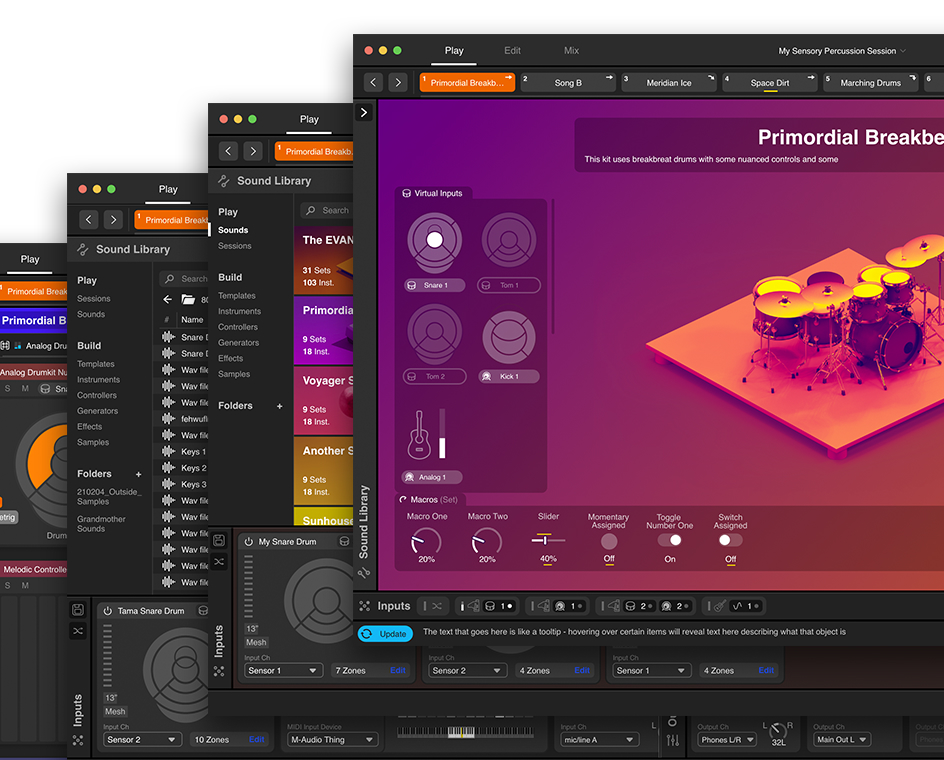Image resolution: width=944 pixels, height=760 pixels.
Task: Switch to the Mix tab
Action: [571, 51]
